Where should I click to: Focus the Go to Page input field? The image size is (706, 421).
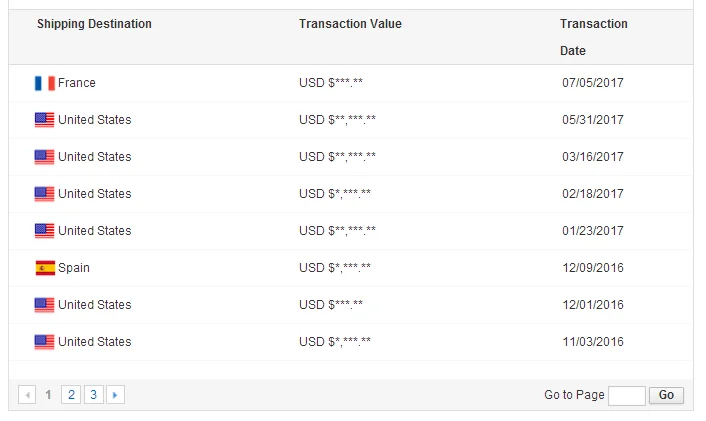click(626, 395)
